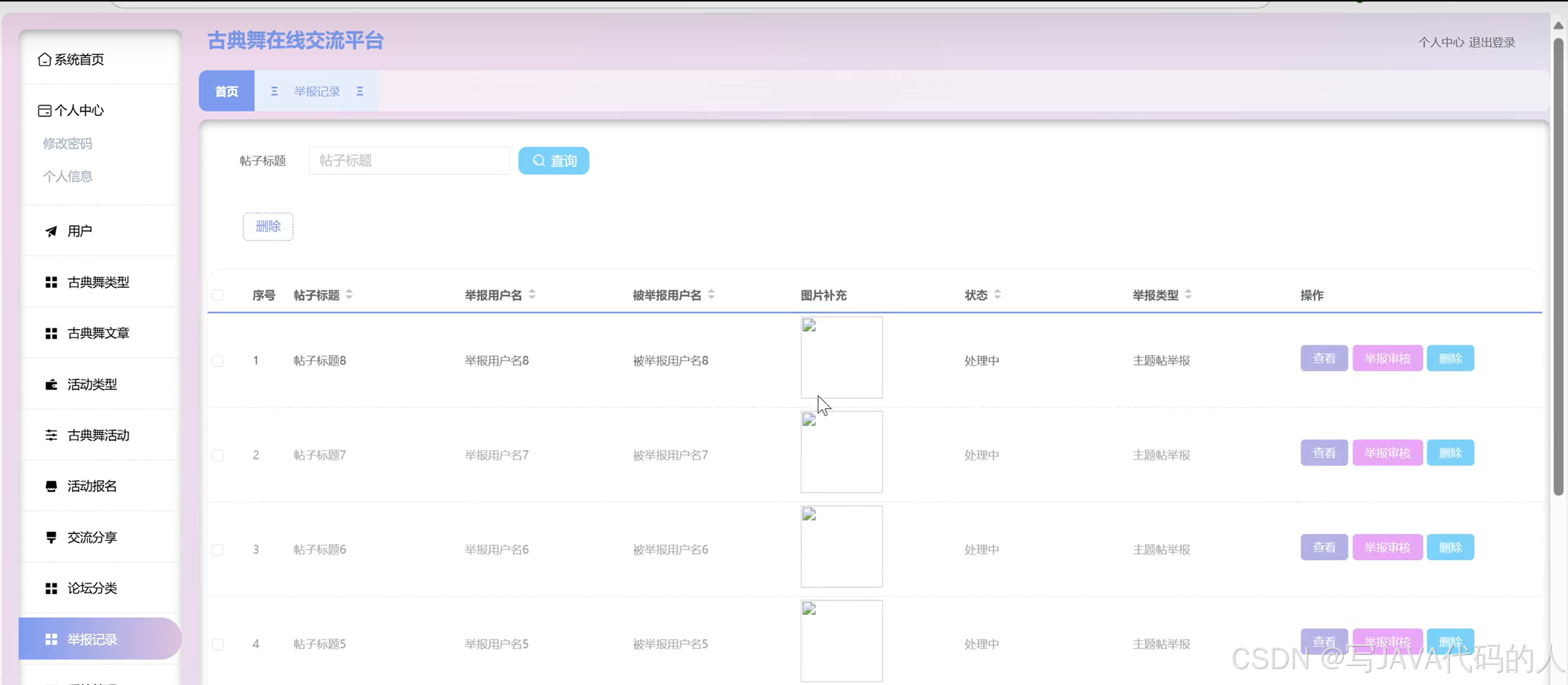
Task: Check the select-all checkbox in table header
Action: click(217, 295)
